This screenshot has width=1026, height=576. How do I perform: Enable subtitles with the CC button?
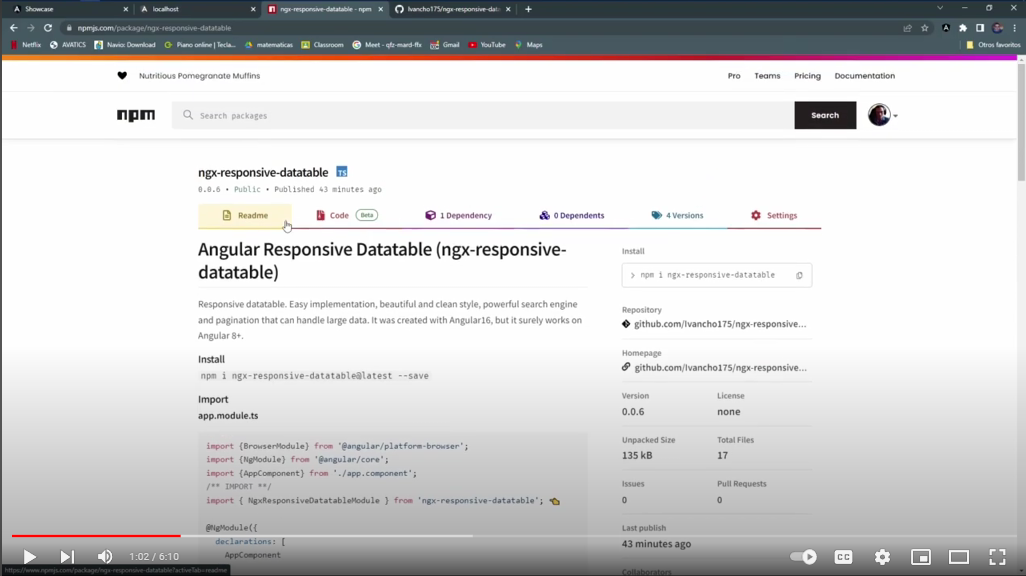click(x=843, y=557)
